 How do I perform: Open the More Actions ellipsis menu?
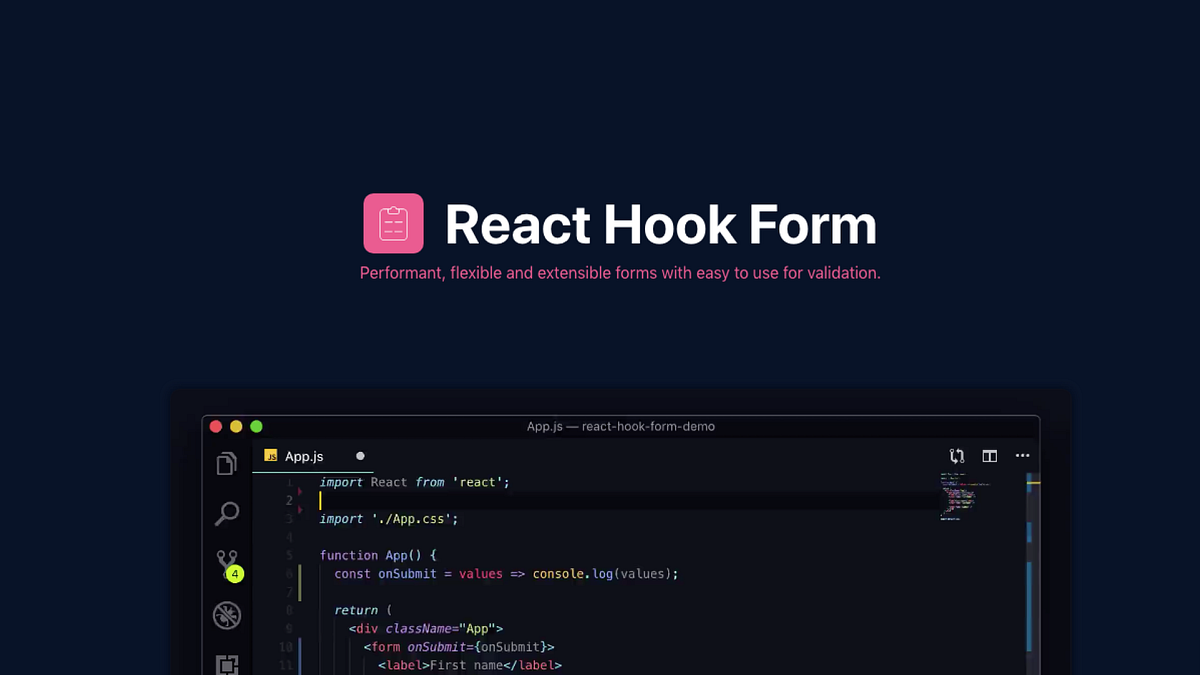click(x=1022, y=455)
